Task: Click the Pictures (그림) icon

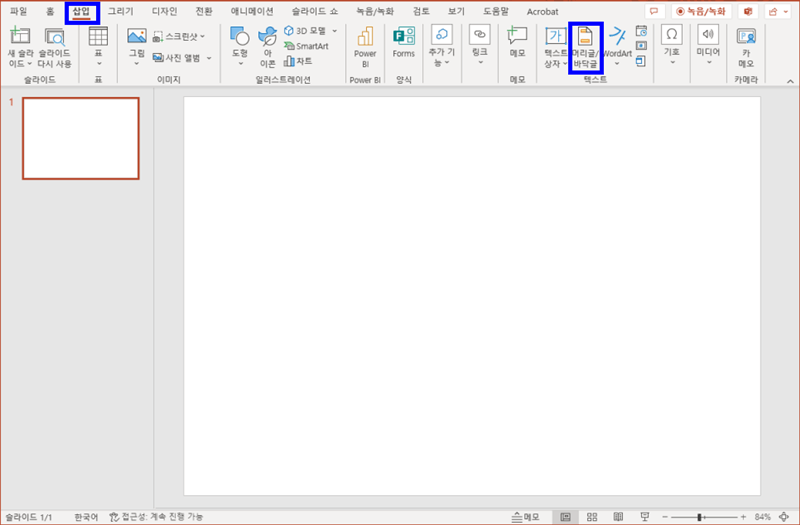Action: (x=137, y=36)
